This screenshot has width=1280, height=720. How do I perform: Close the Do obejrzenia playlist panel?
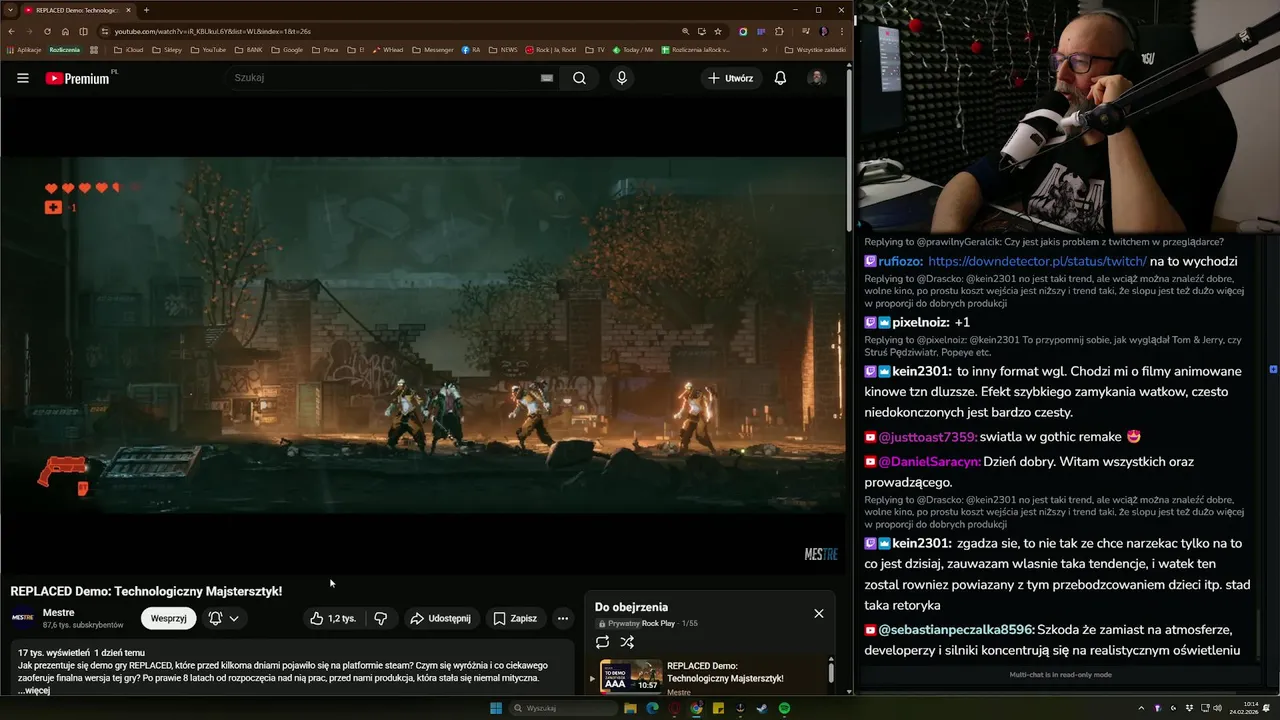(819, 614)
